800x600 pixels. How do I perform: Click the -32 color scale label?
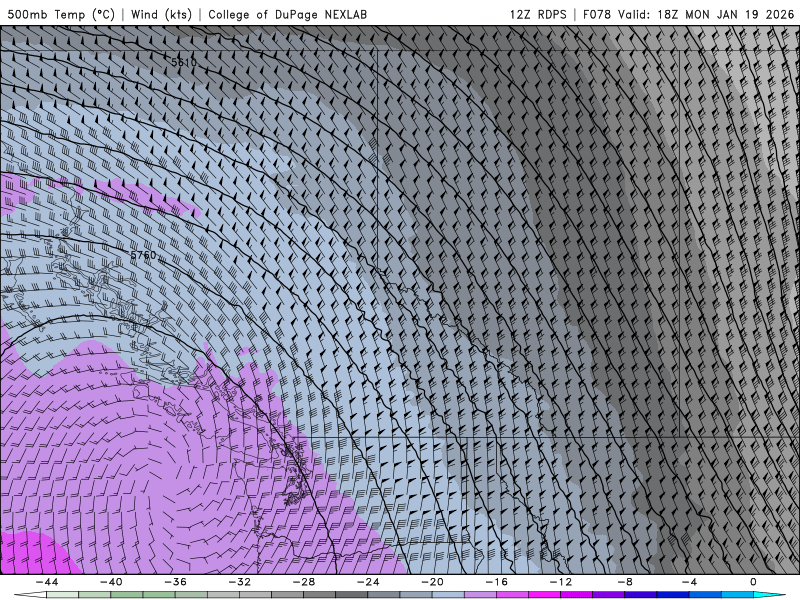pyautogui.click(x=240, y=582)
